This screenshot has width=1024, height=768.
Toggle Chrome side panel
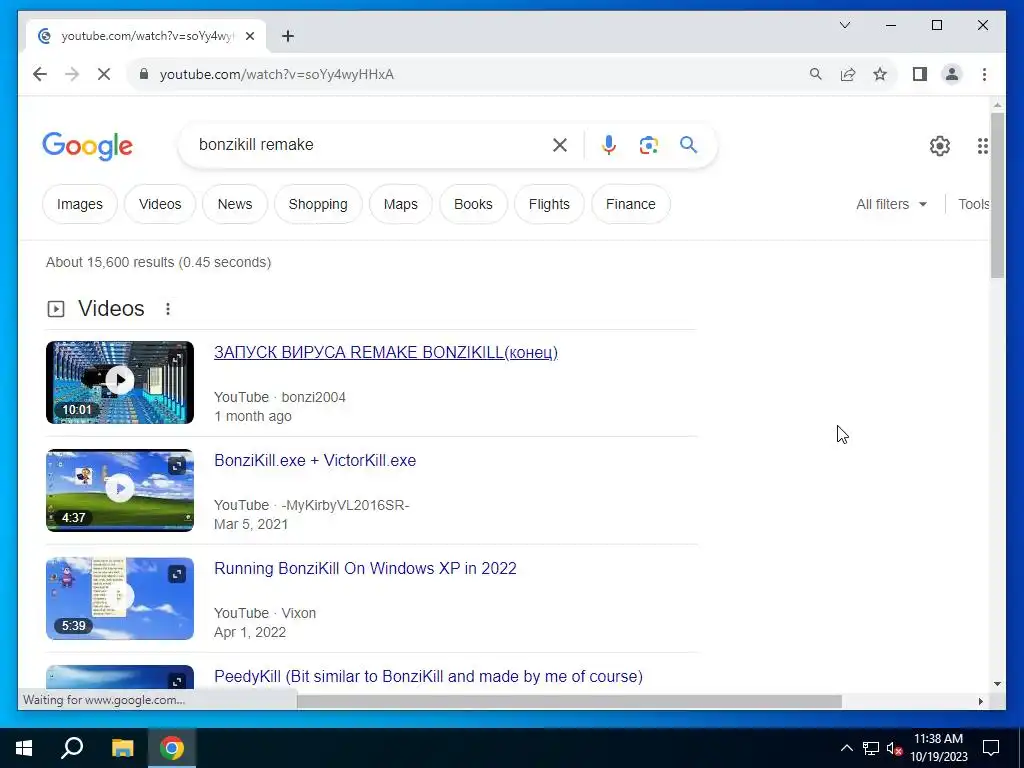pos(920,74)
